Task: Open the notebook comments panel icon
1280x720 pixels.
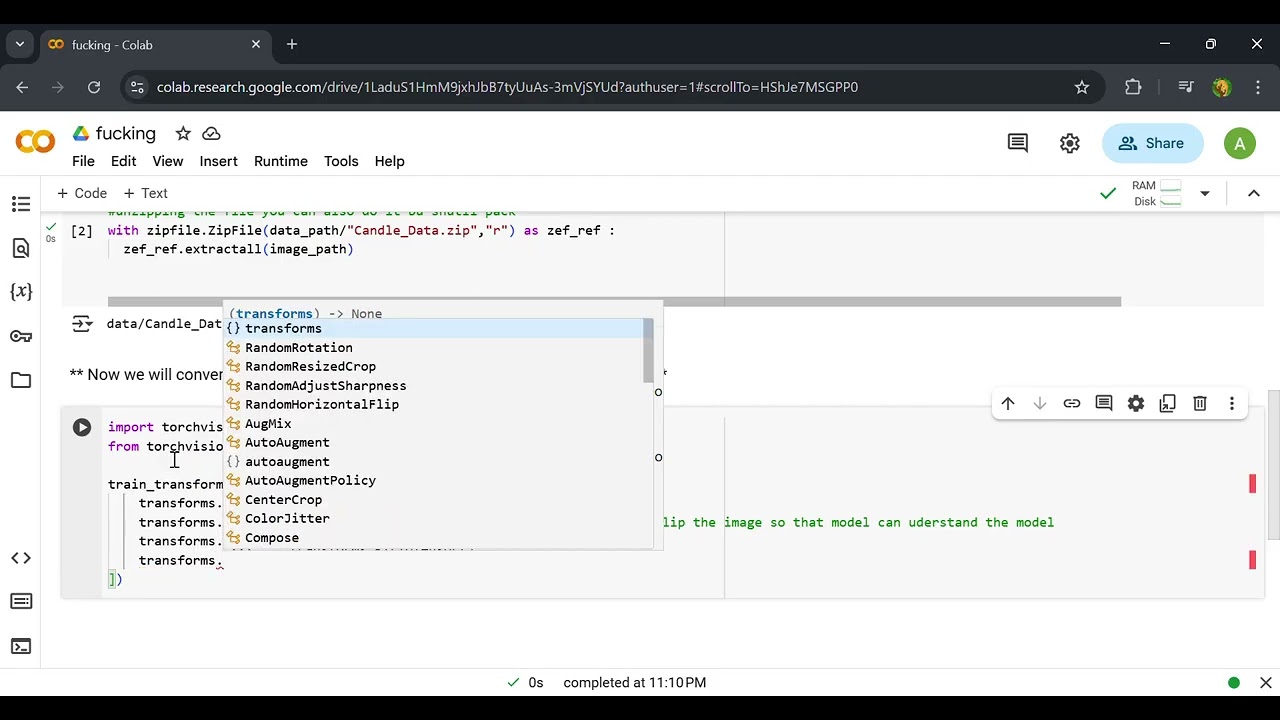Action: [1017, 143]
